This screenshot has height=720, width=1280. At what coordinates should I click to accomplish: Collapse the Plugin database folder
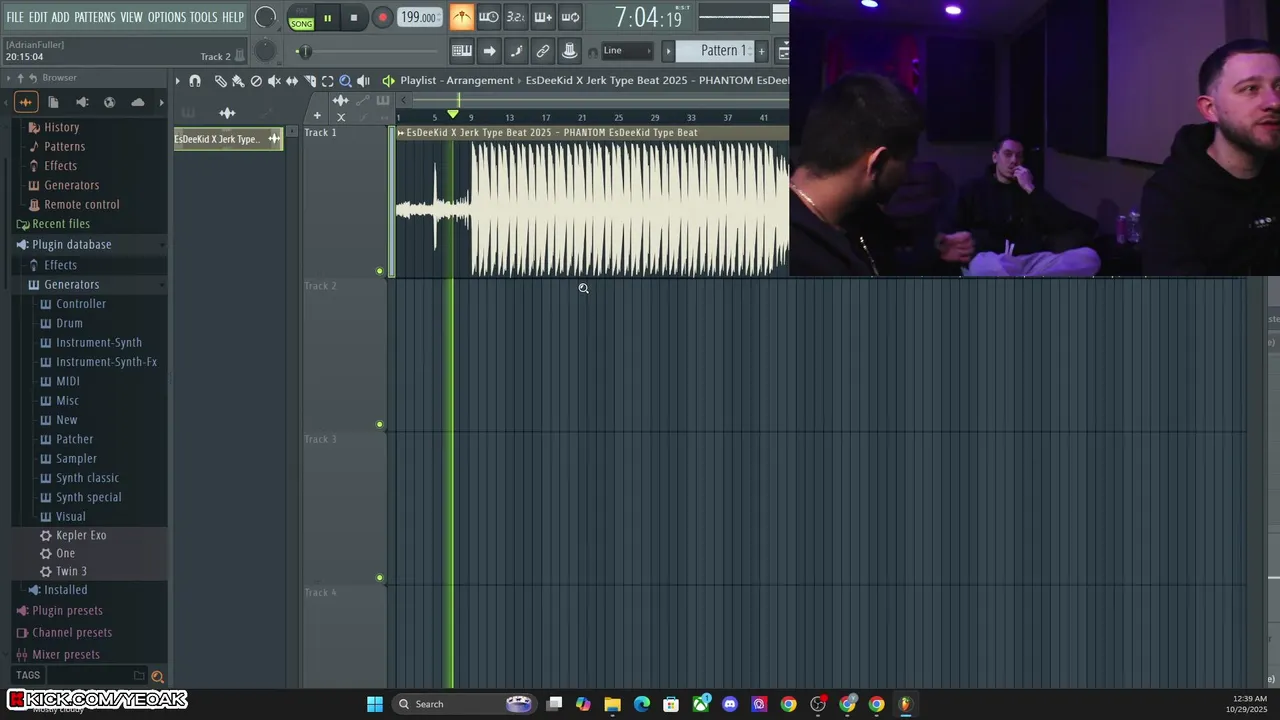pyautogui.click(x=71, y=244)
